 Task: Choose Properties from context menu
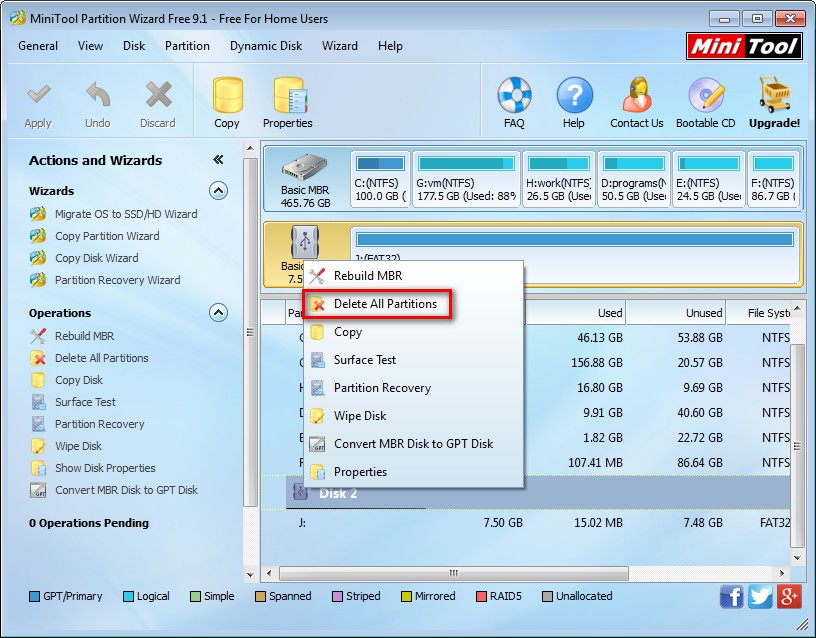coord(413,472)
